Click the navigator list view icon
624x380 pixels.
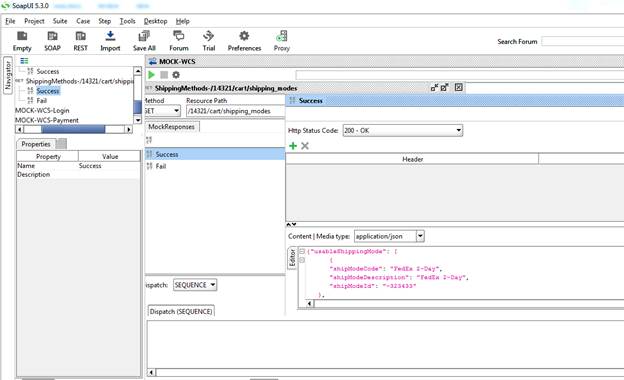tap(24, 61)
